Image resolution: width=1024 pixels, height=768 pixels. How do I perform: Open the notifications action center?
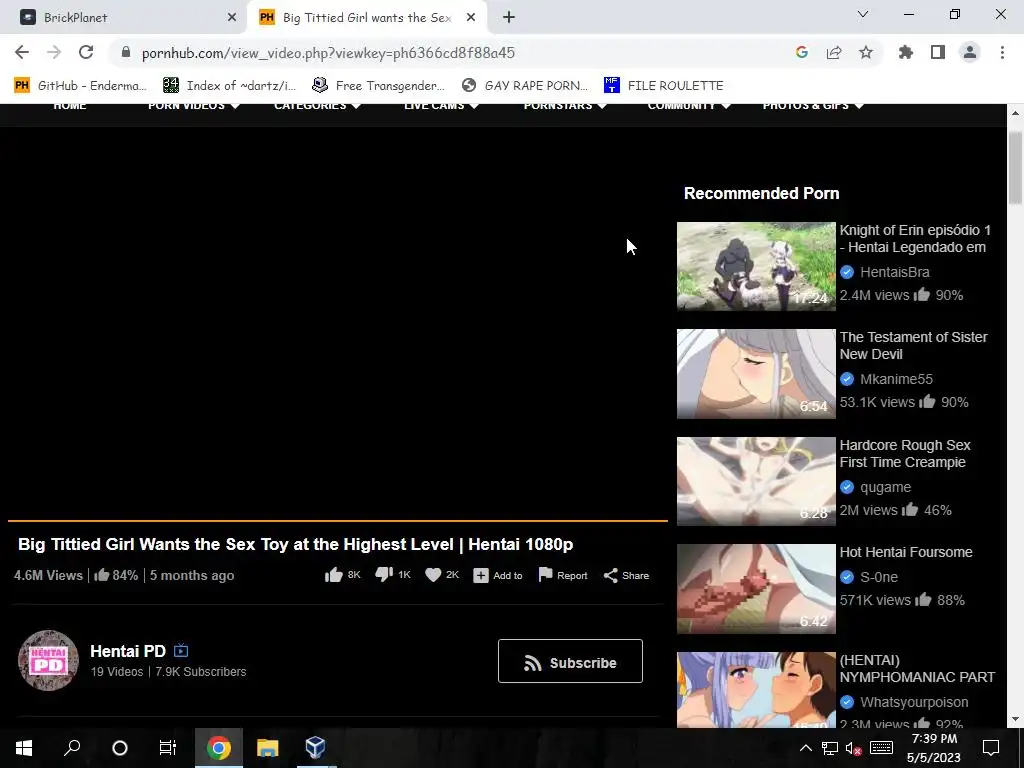coord(991,748)
